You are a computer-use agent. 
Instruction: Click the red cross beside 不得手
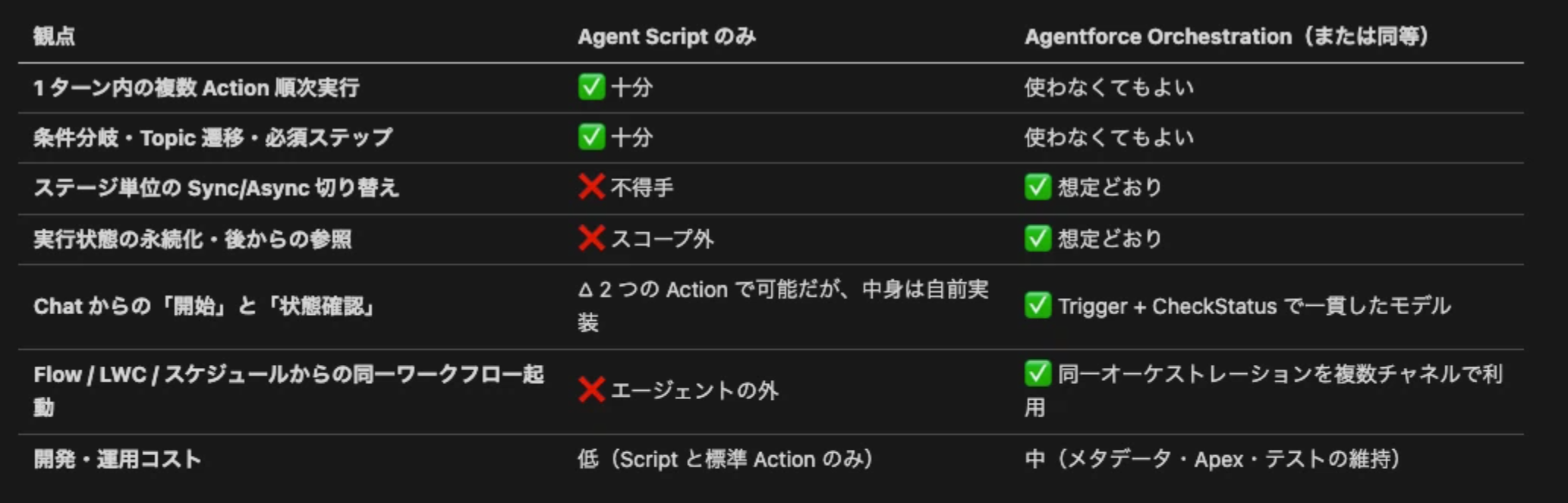(x=591, y=187)
